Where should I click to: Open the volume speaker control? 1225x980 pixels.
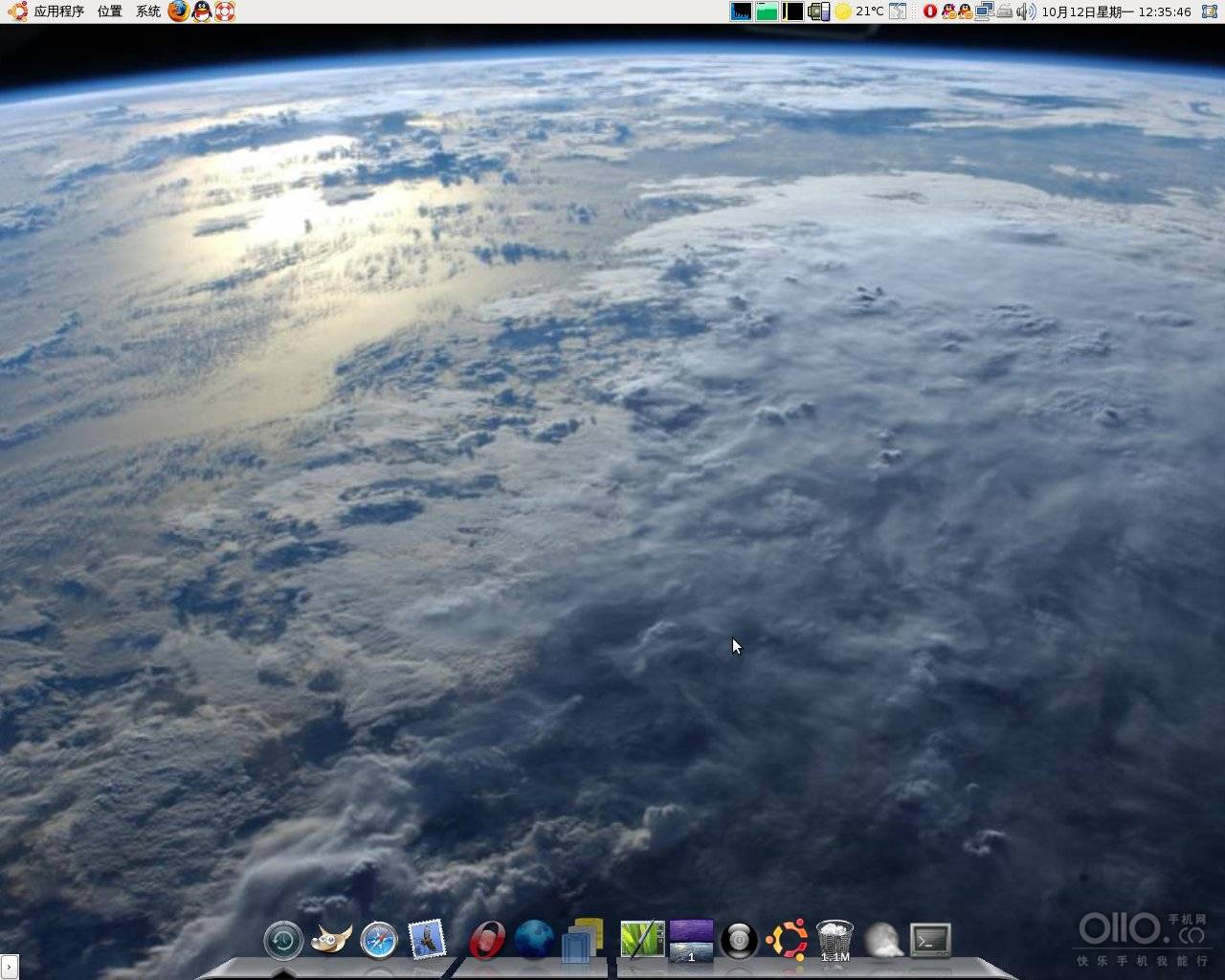[x=1026, y=11]
